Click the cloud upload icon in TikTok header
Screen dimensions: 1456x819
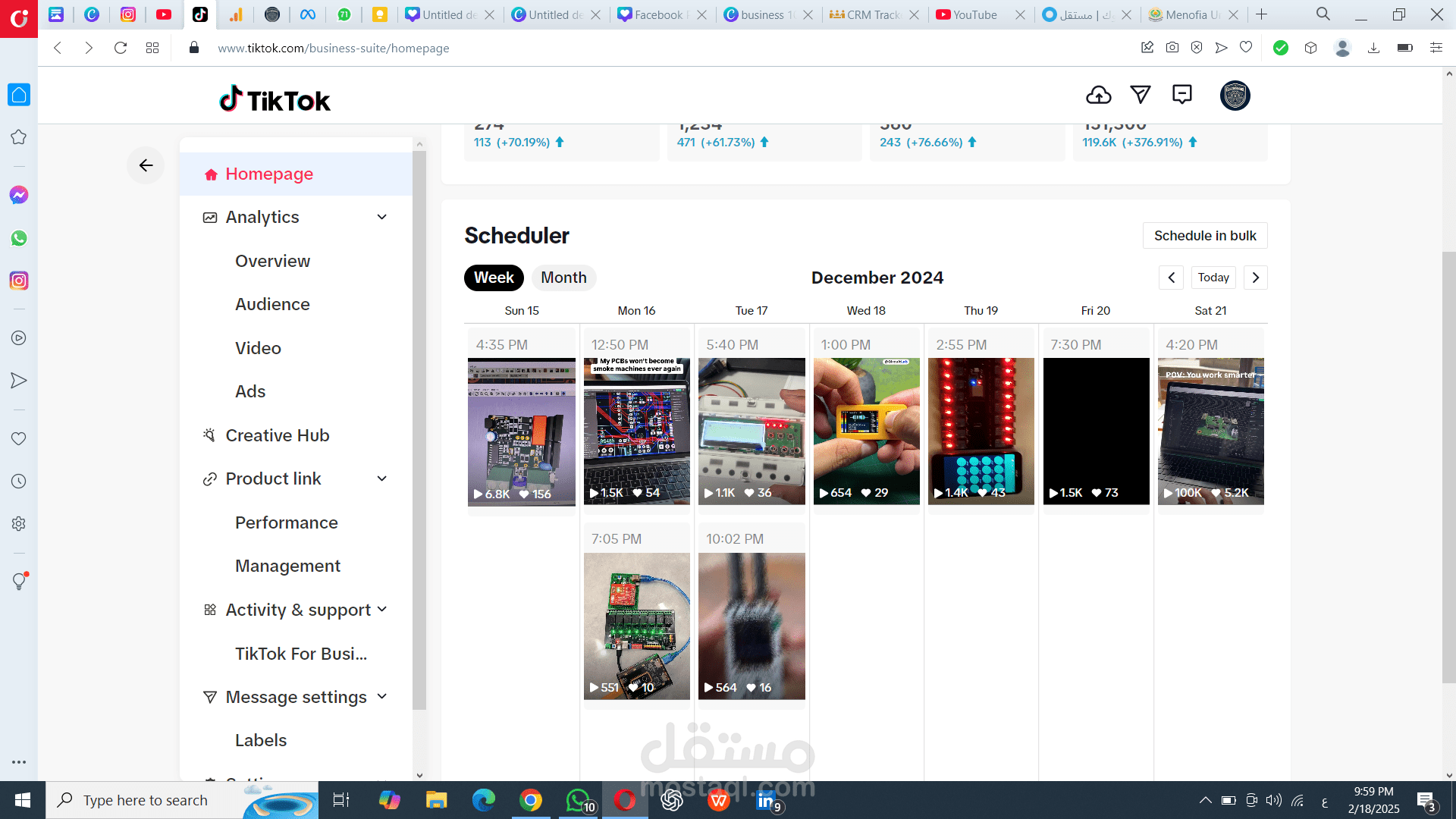(x=1098, y=96)
